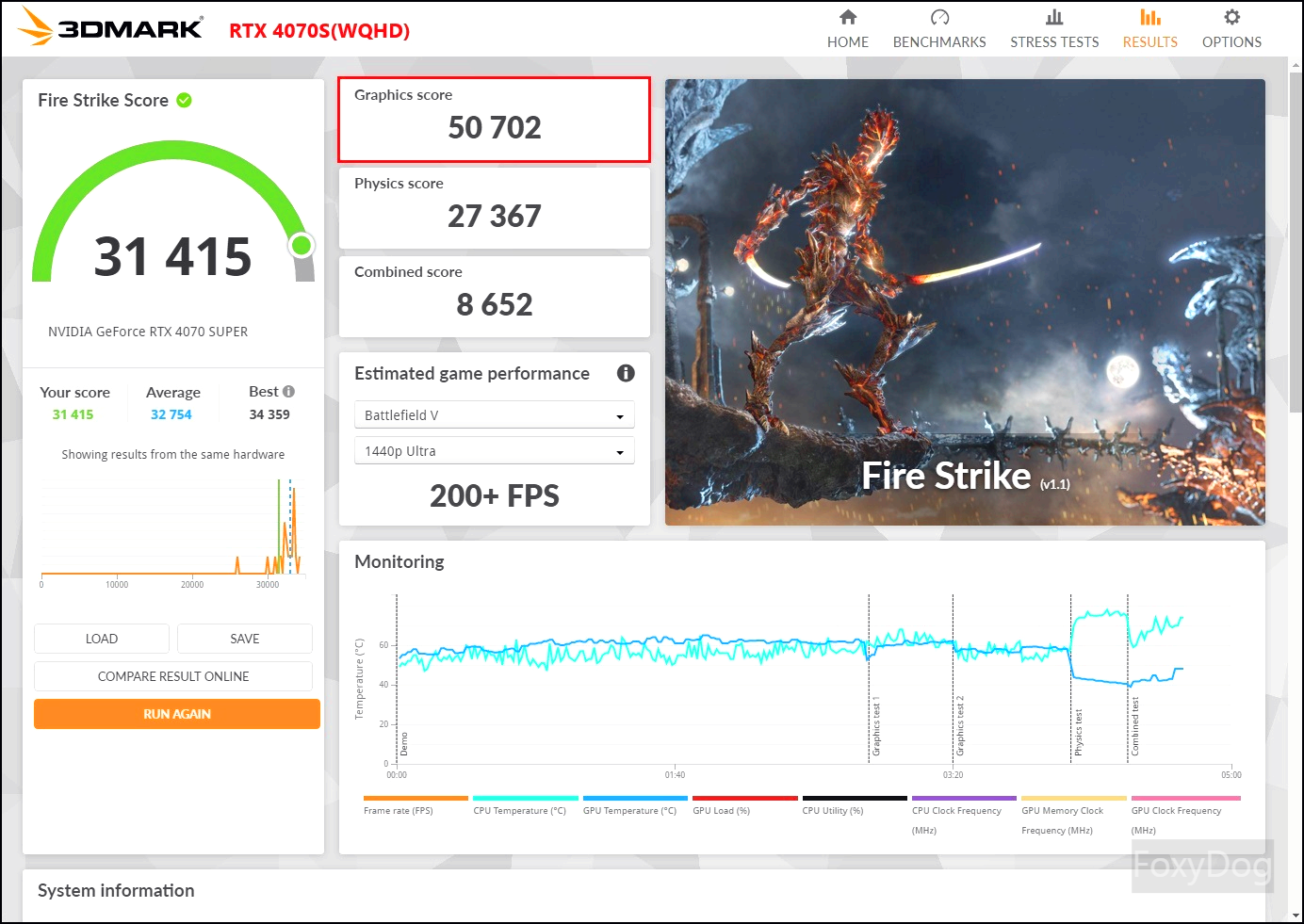Click the Average score 32 754
This screenshot has height=924, width=1304.
tap(171, 414)
